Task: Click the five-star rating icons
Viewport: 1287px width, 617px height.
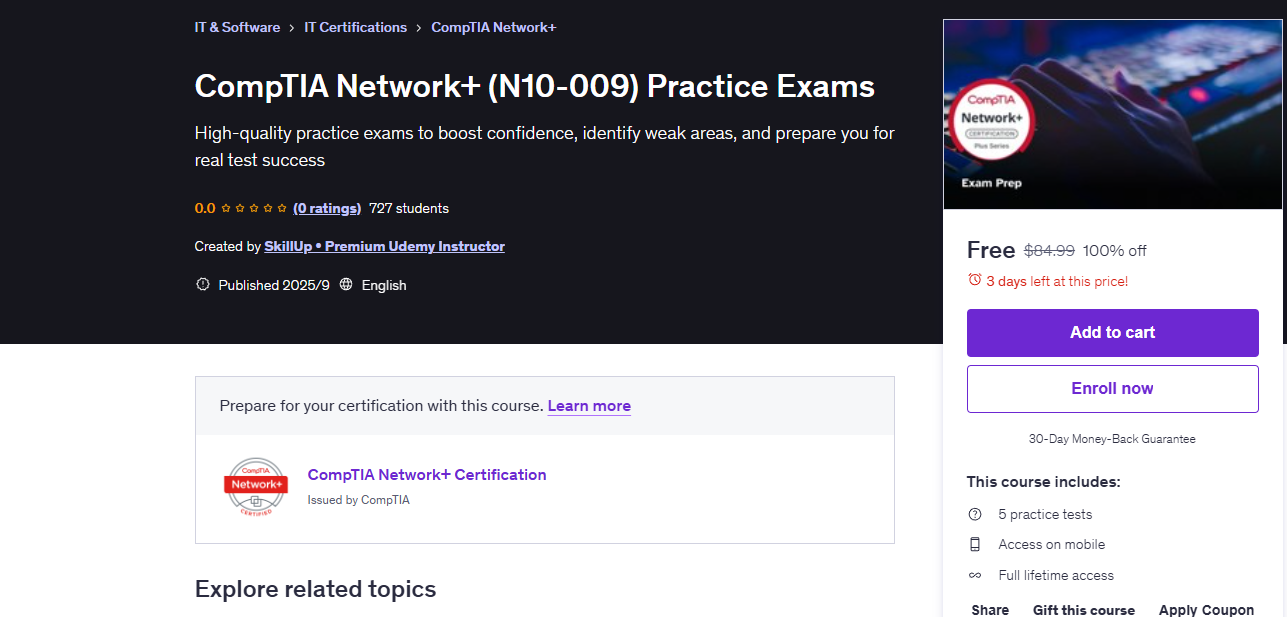Action: coord(254,208)
